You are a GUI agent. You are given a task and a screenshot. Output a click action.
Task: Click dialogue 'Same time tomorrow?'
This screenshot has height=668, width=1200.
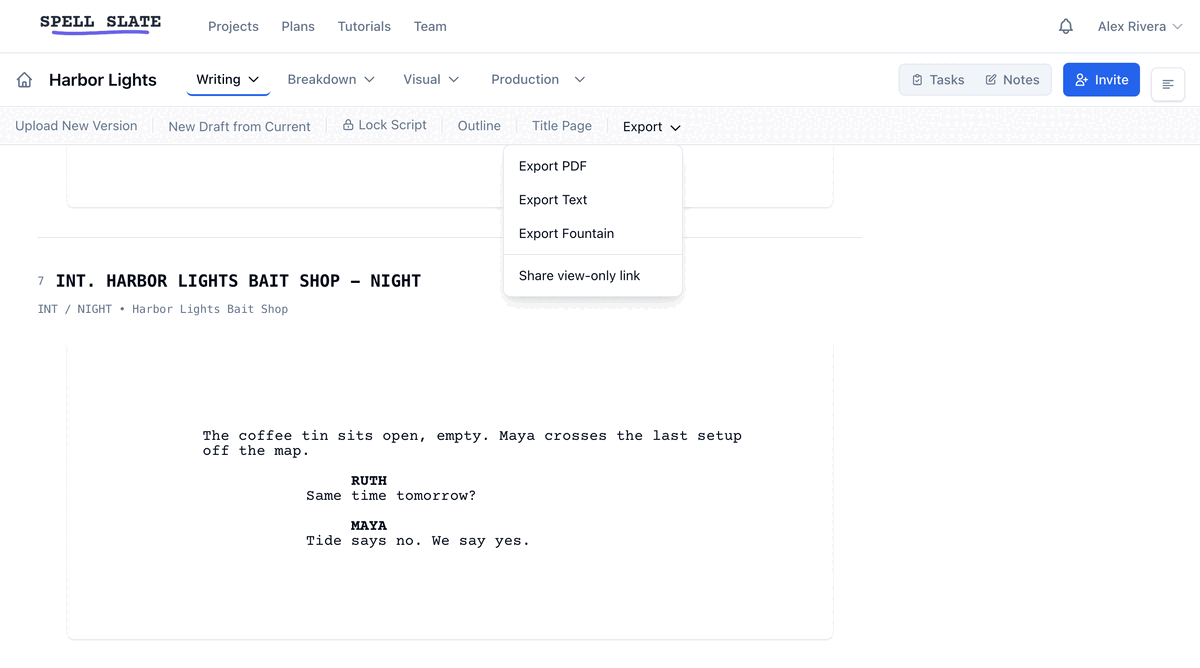tap(391, 496)
